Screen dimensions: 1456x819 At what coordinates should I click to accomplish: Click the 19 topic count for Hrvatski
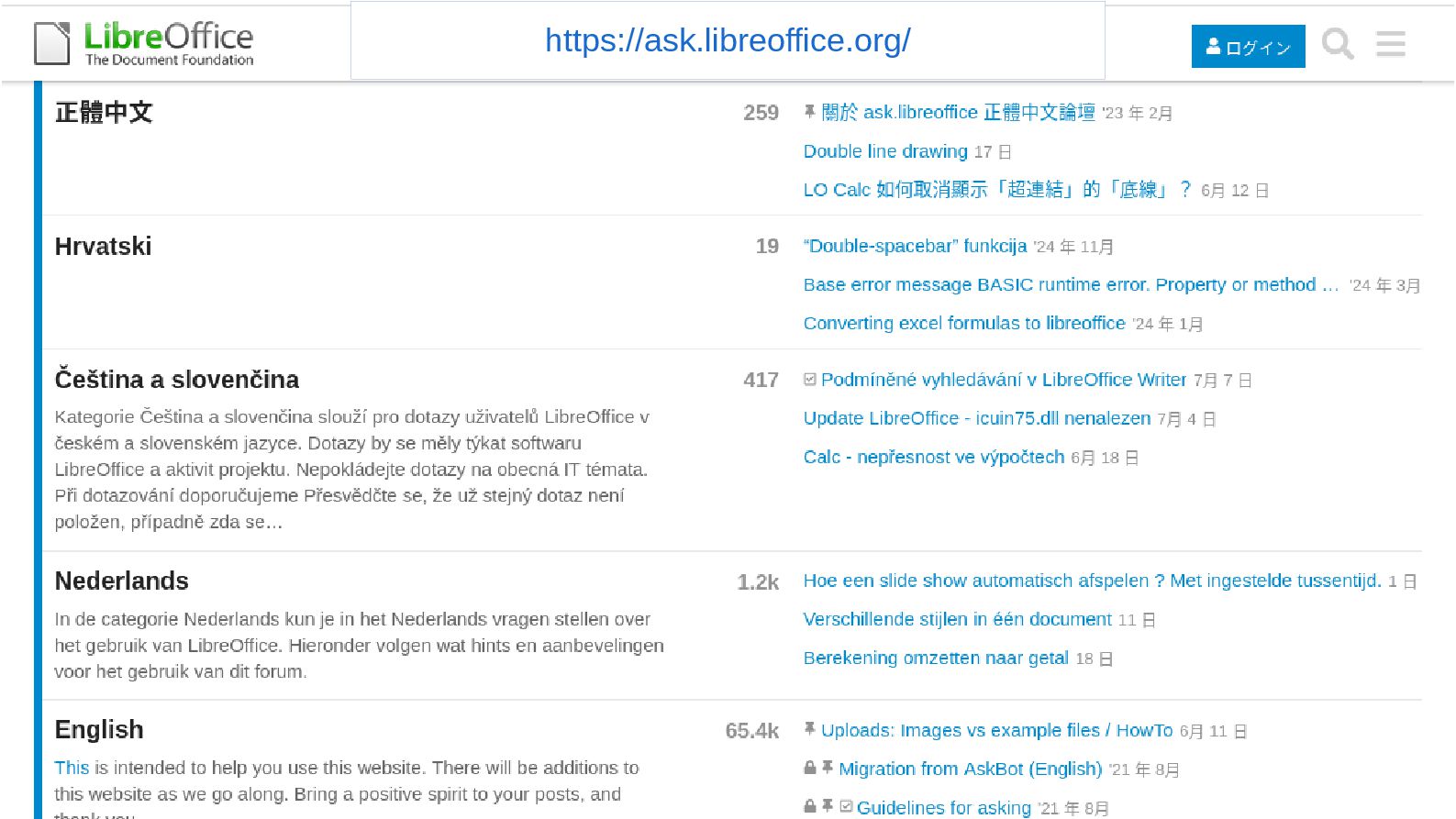[767, 247]
